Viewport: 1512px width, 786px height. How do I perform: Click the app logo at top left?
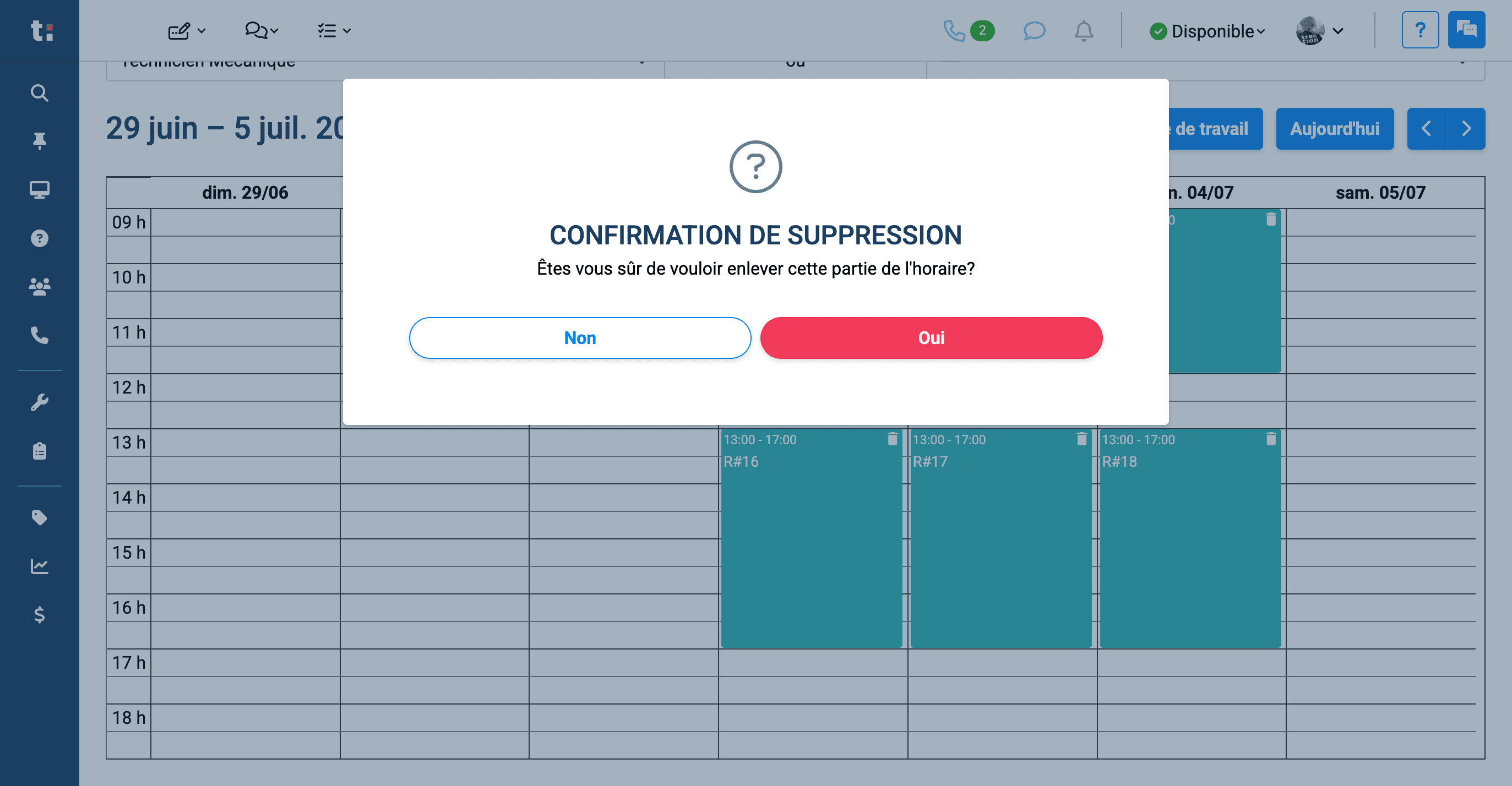point(41,30)
